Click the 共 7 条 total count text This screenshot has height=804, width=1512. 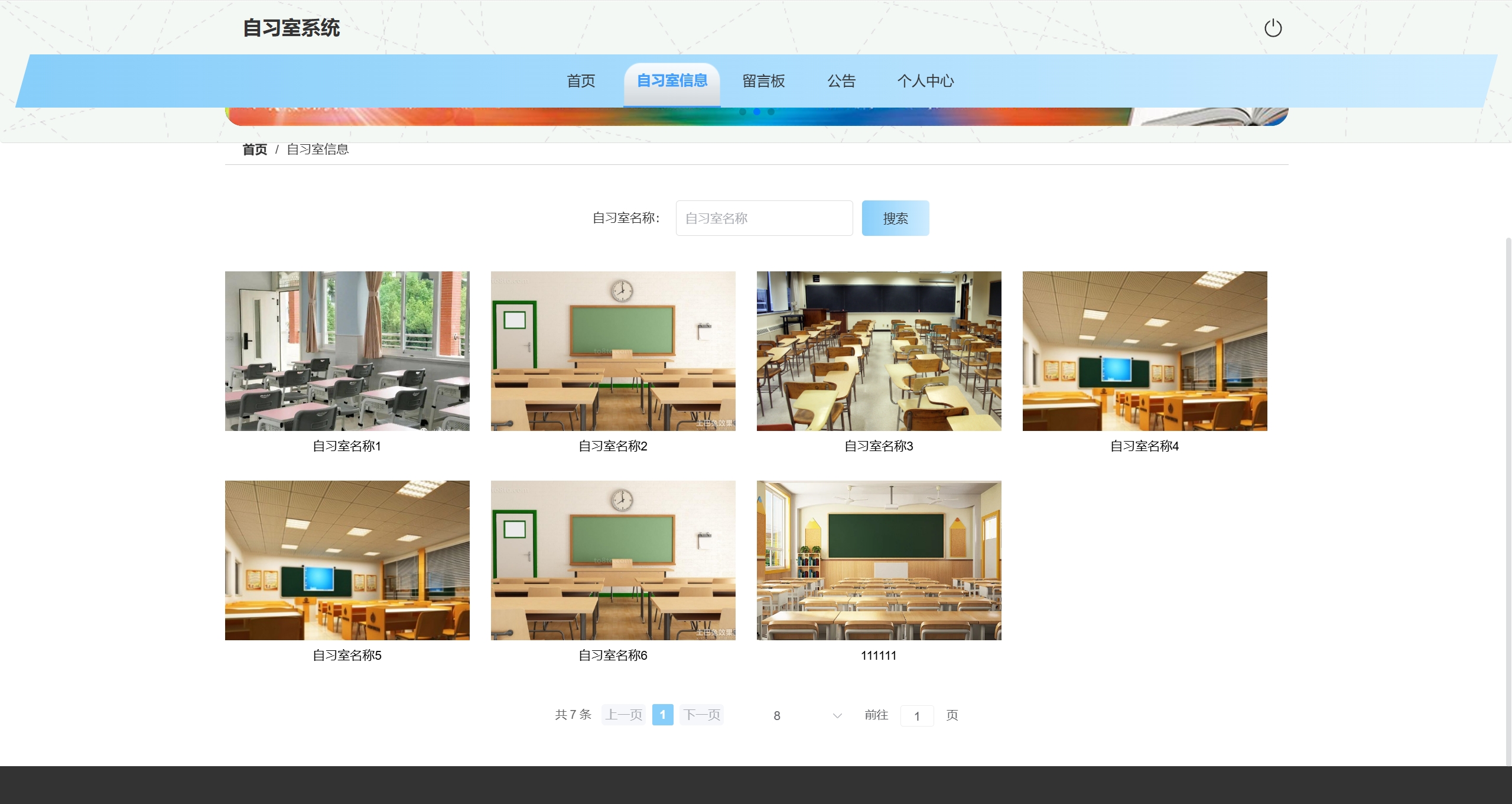pos(573,715)
